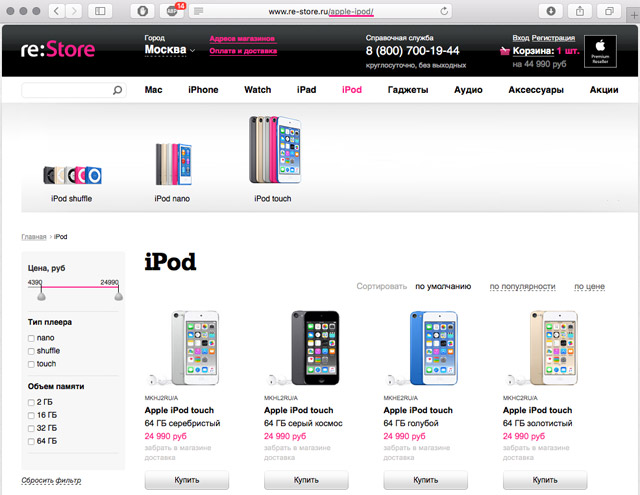This screenshot has width=640, height=495.
Task: Click Главная breadcrumb link
Action: (33, 237)
